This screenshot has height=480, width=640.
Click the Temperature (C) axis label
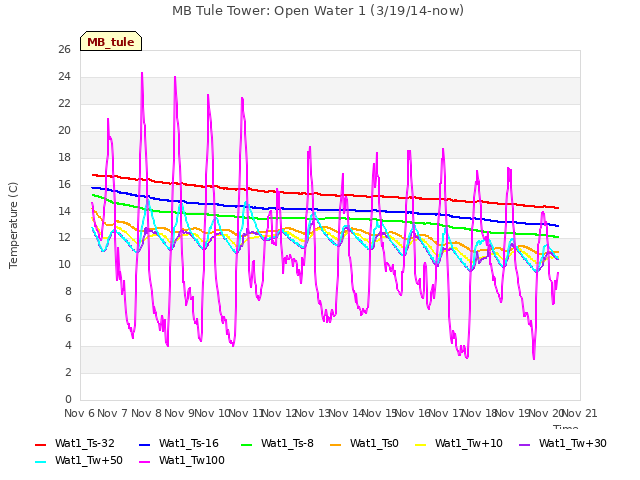pyautogui.click(x=13, y=225)
